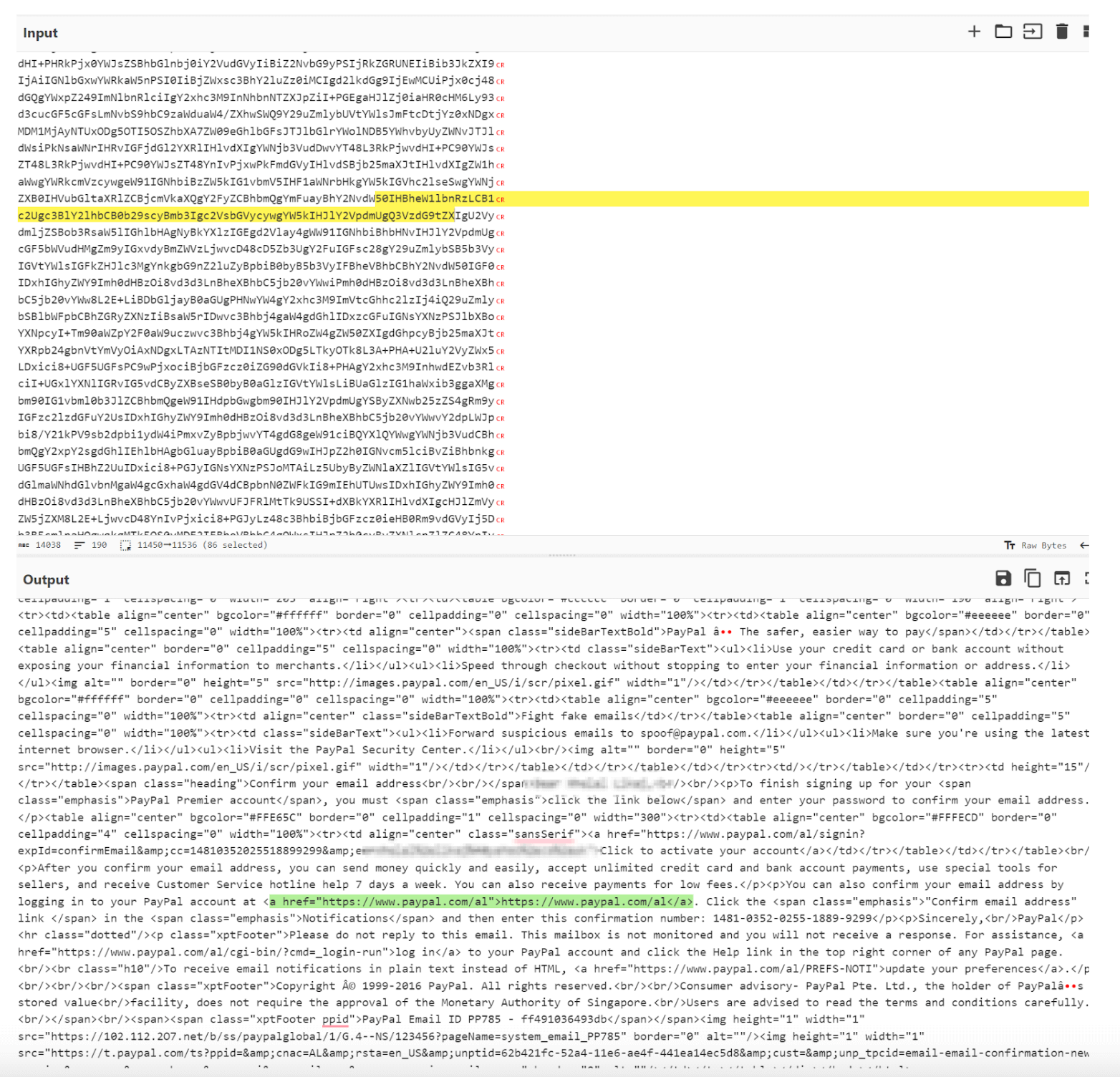Open file as input icon
This screenshot has height=1077, width=1120.
[1032, 32]
